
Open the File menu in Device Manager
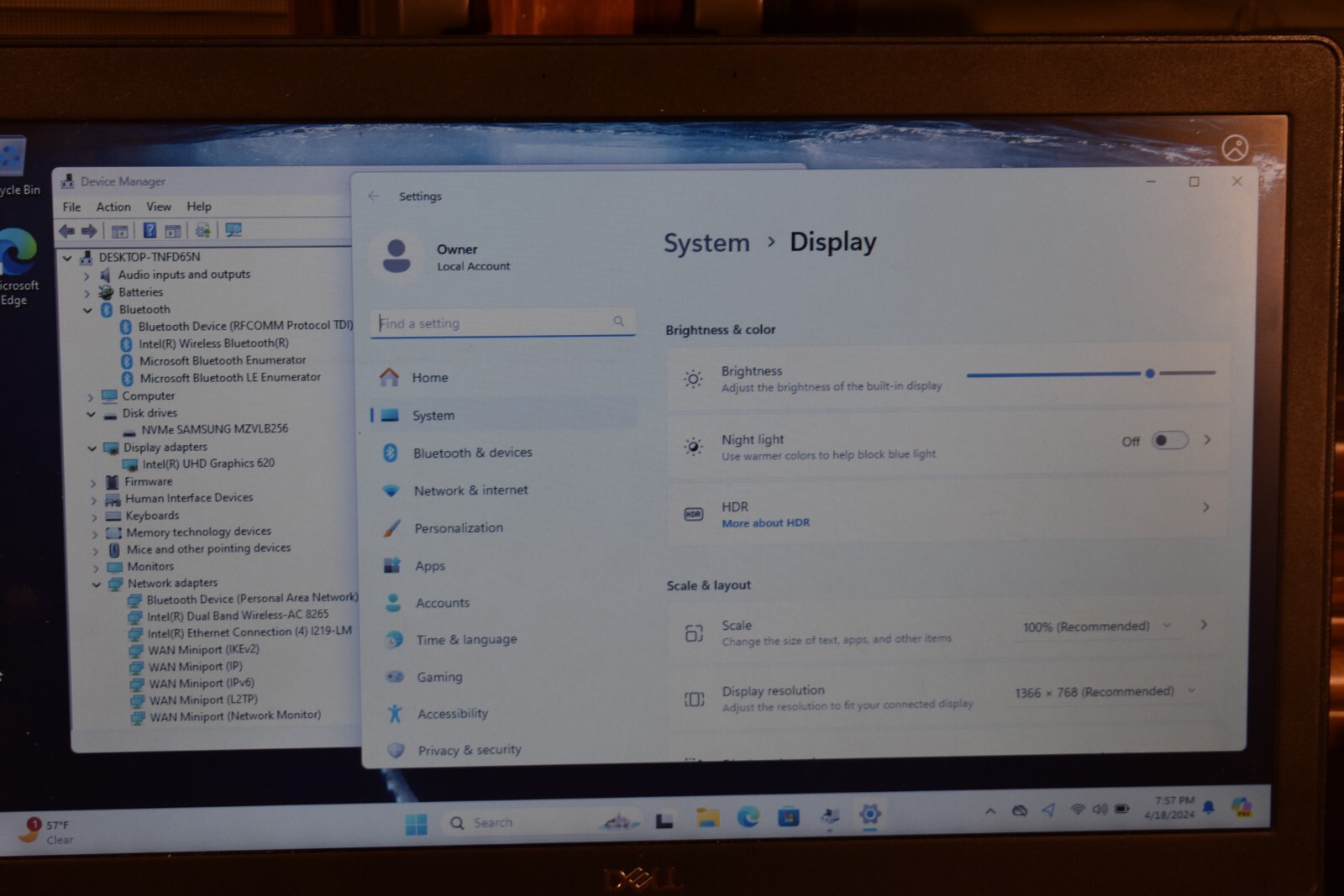tap(71, 207)
